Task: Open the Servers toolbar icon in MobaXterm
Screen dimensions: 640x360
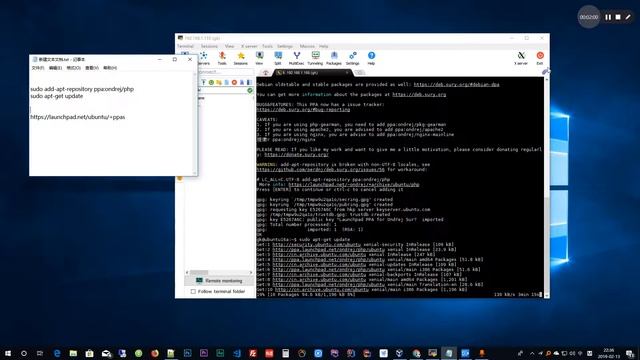Action: [x=203, y=58]
